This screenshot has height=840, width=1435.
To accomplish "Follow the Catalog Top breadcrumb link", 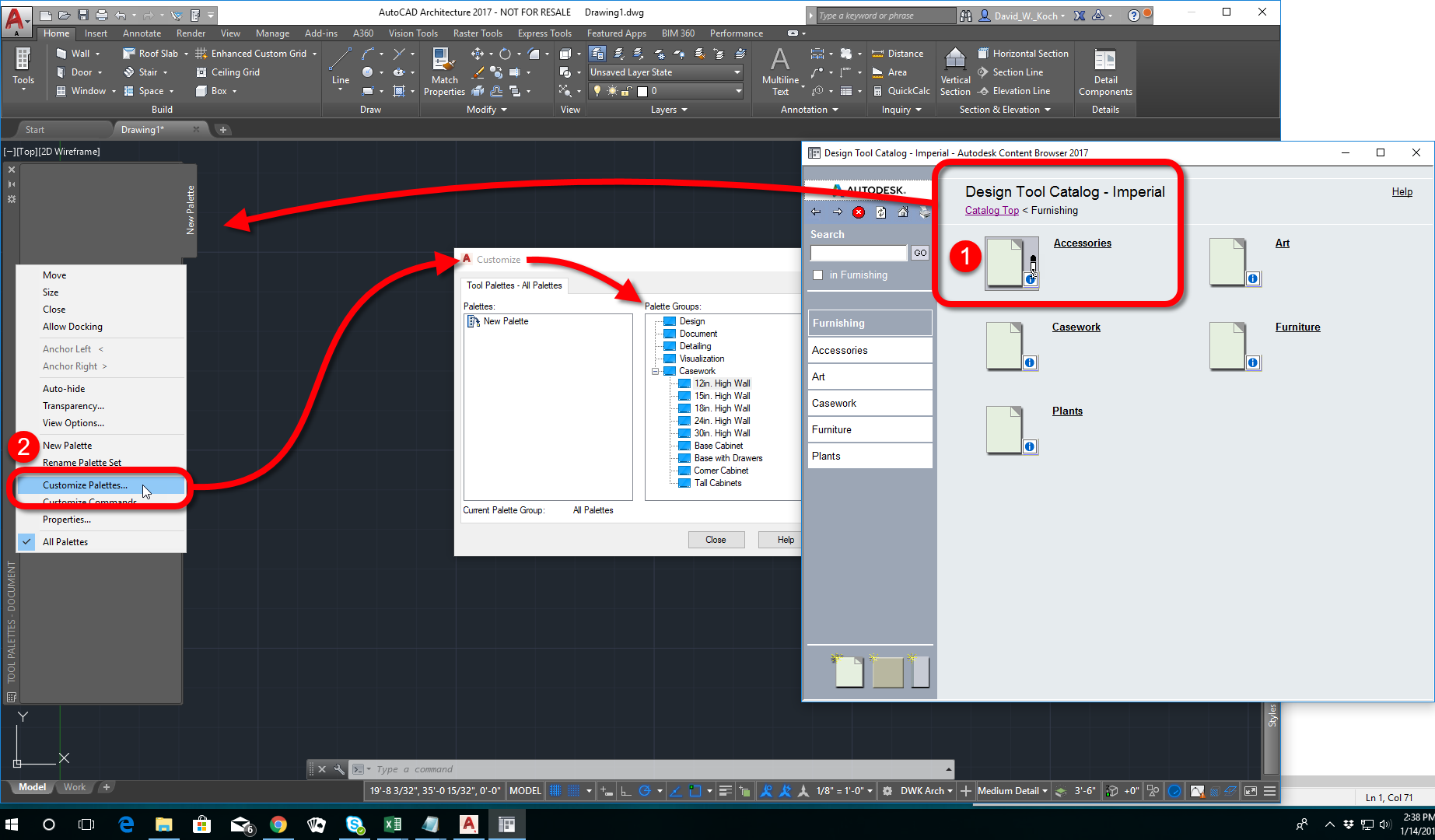I will coord(992,211).
